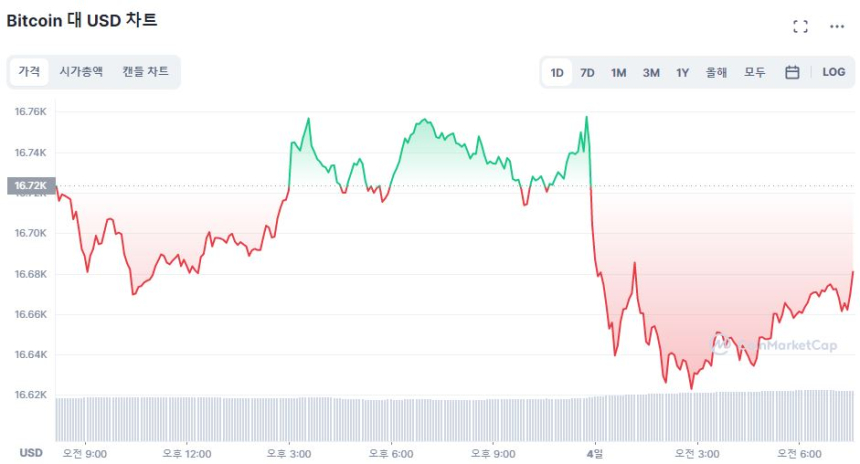Select the 올해 time range
Image resolution: width=860 pixels, height=464 pixels.
[716, 72]
